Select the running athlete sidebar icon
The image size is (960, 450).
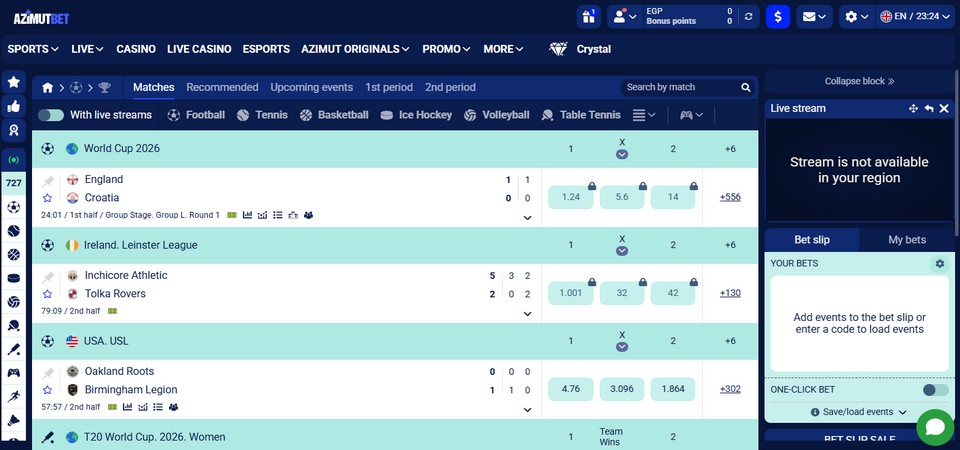click(13, 396)
